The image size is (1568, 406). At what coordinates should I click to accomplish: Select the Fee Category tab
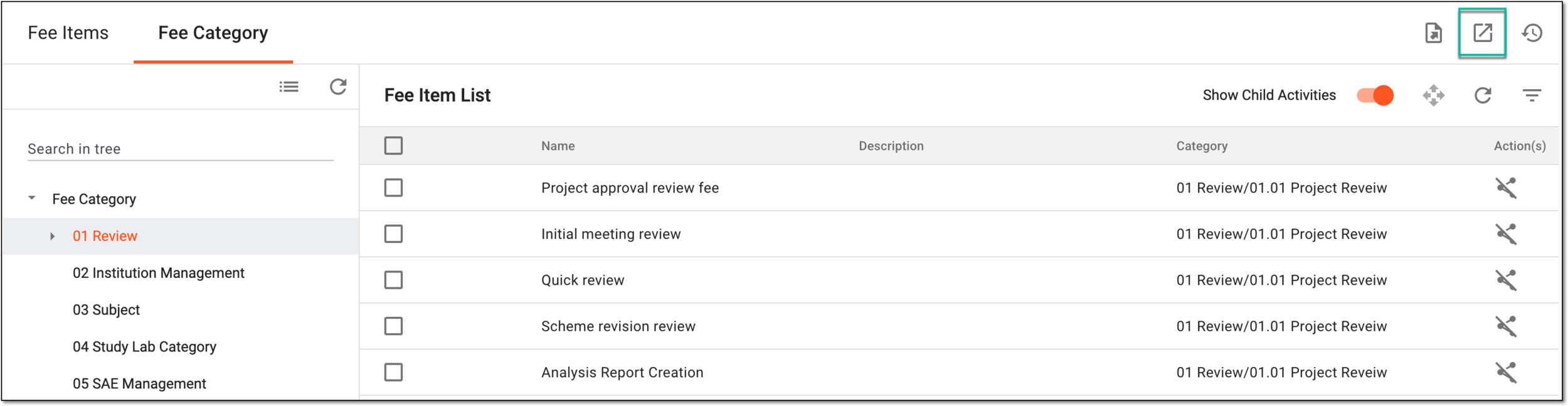point(213,33)
